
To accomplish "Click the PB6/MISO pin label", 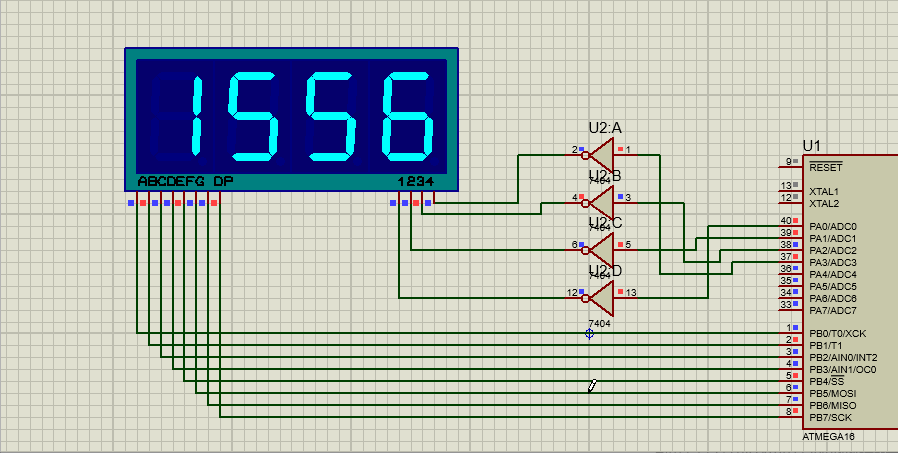I will [832, 406].
